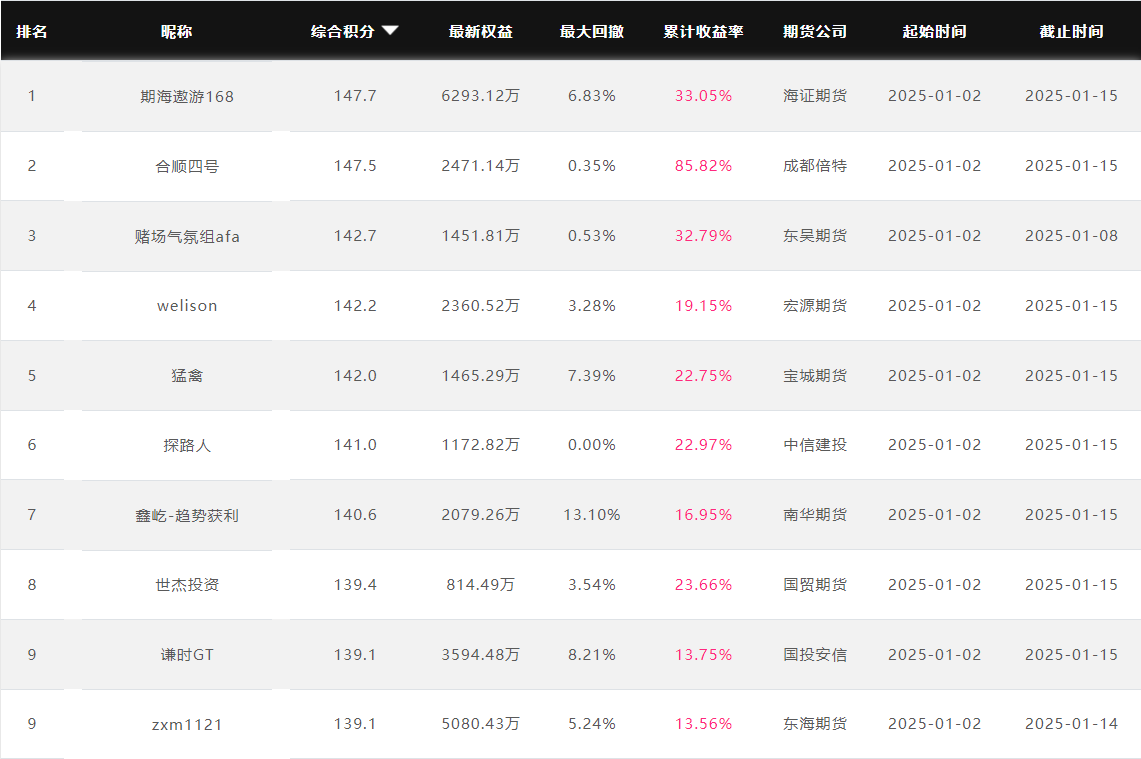Select end date 2025-01-14
This screenshot has height=759, width=1141.
1071,724
